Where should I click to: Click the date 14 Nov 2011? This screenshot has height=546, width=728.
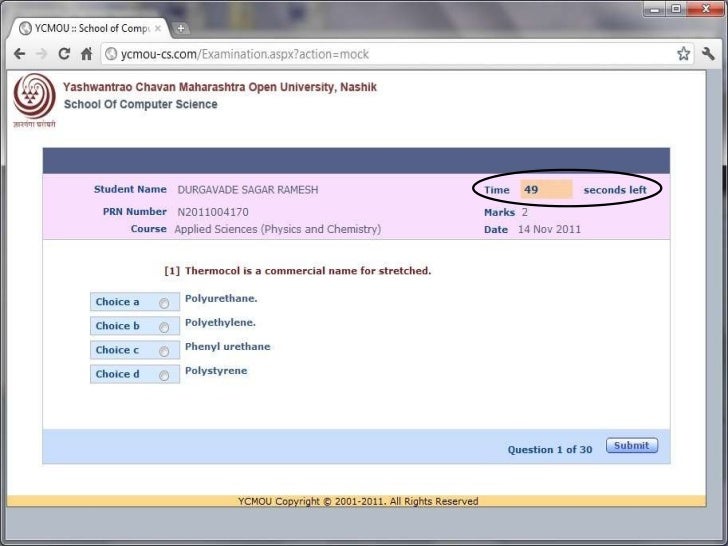[549, 229]
